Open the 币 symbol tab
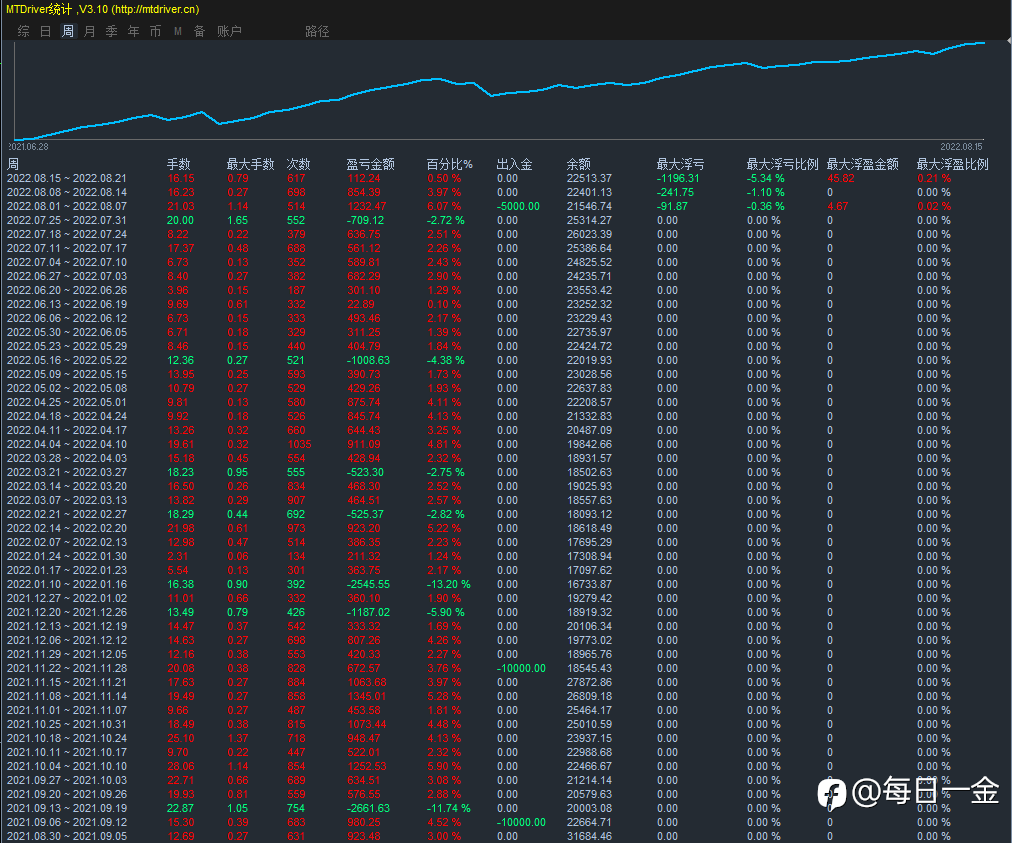1012x844 pixels. click(x=156, y=31)
